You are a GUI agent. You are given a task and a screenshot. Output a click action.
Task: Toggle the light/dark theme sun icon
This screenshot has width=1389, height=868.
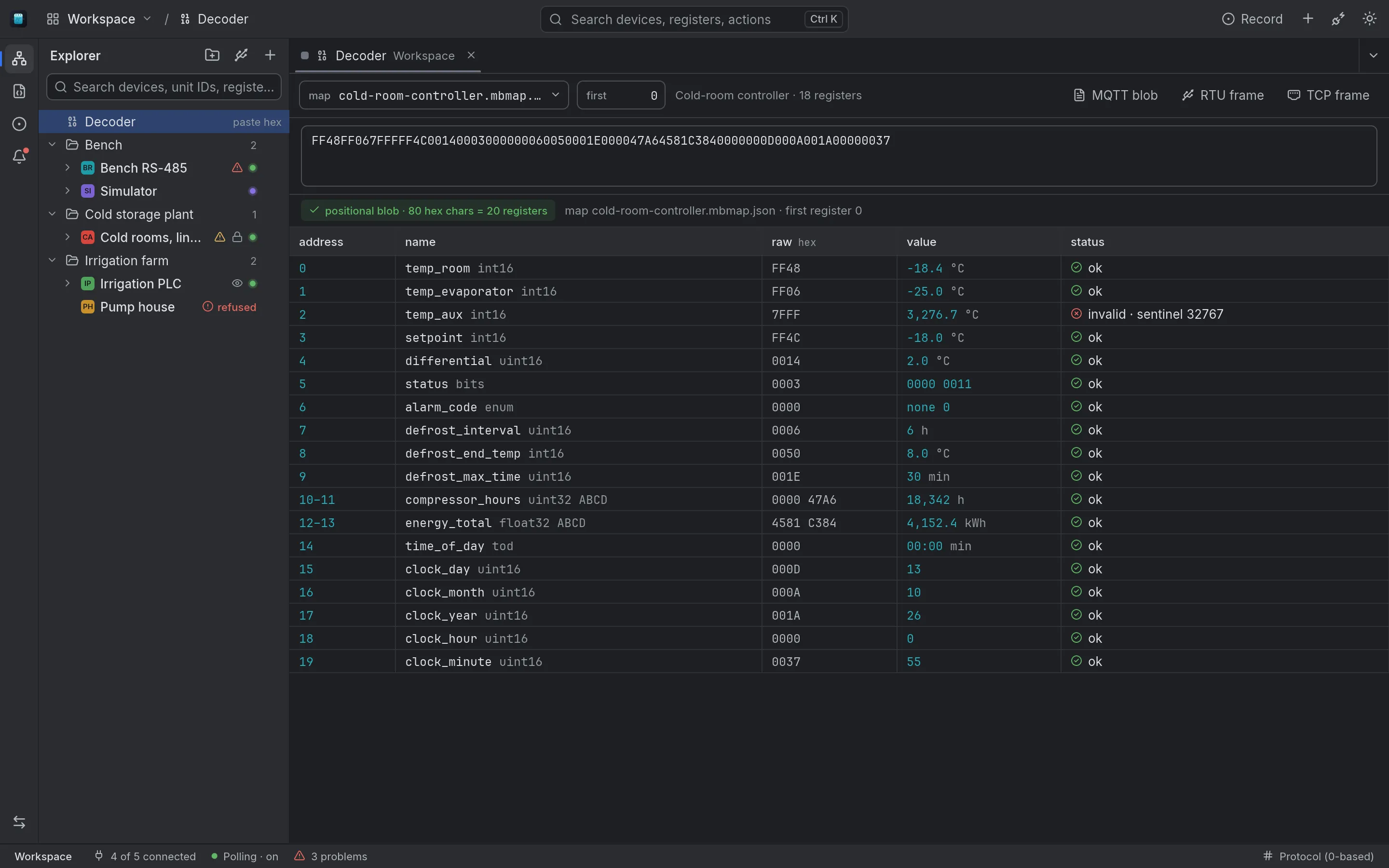click(1369, 19)
